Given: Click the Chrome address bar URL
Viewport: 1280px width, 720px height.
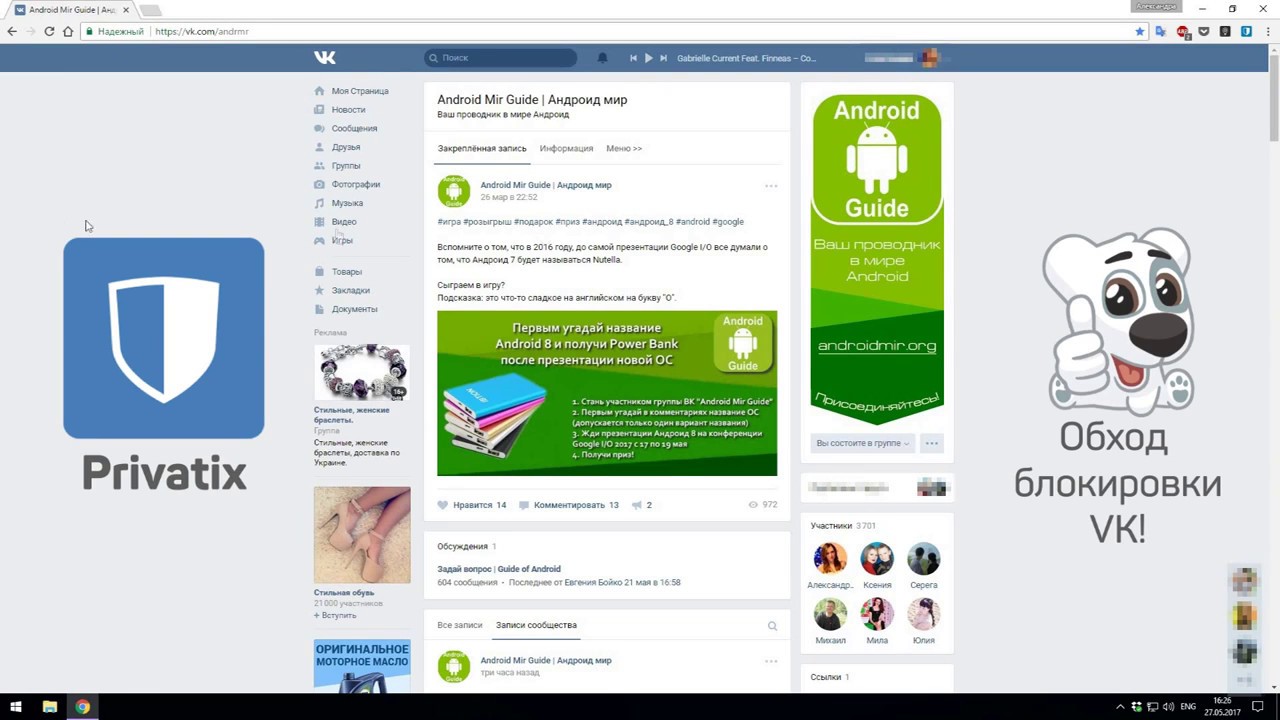Looking at the screenshot, I should pos(202,32).
